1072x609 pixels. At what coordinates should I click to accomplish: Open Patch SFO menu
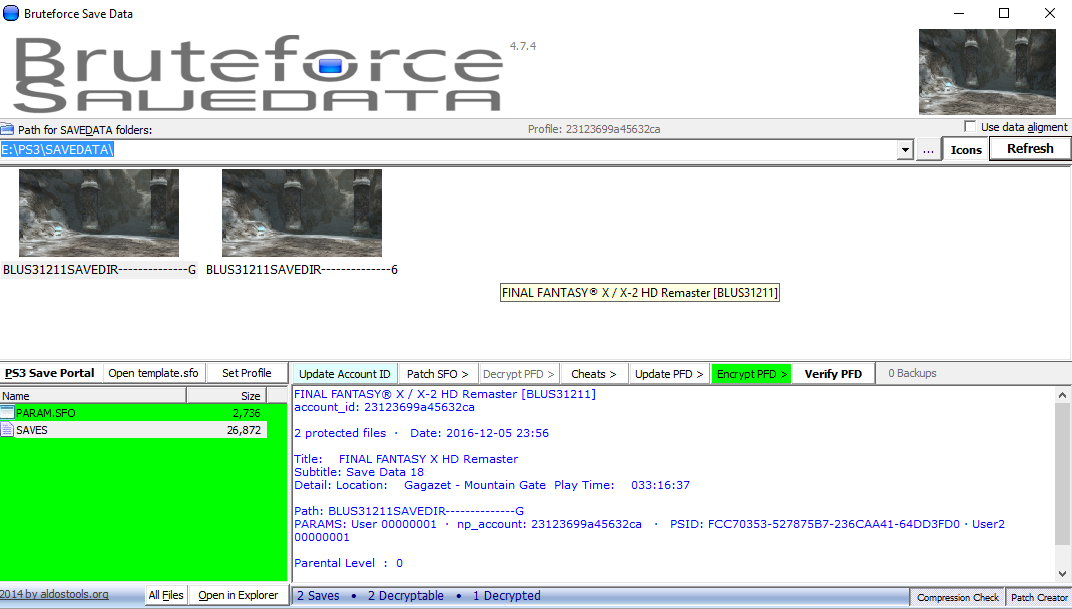[438, 374]
